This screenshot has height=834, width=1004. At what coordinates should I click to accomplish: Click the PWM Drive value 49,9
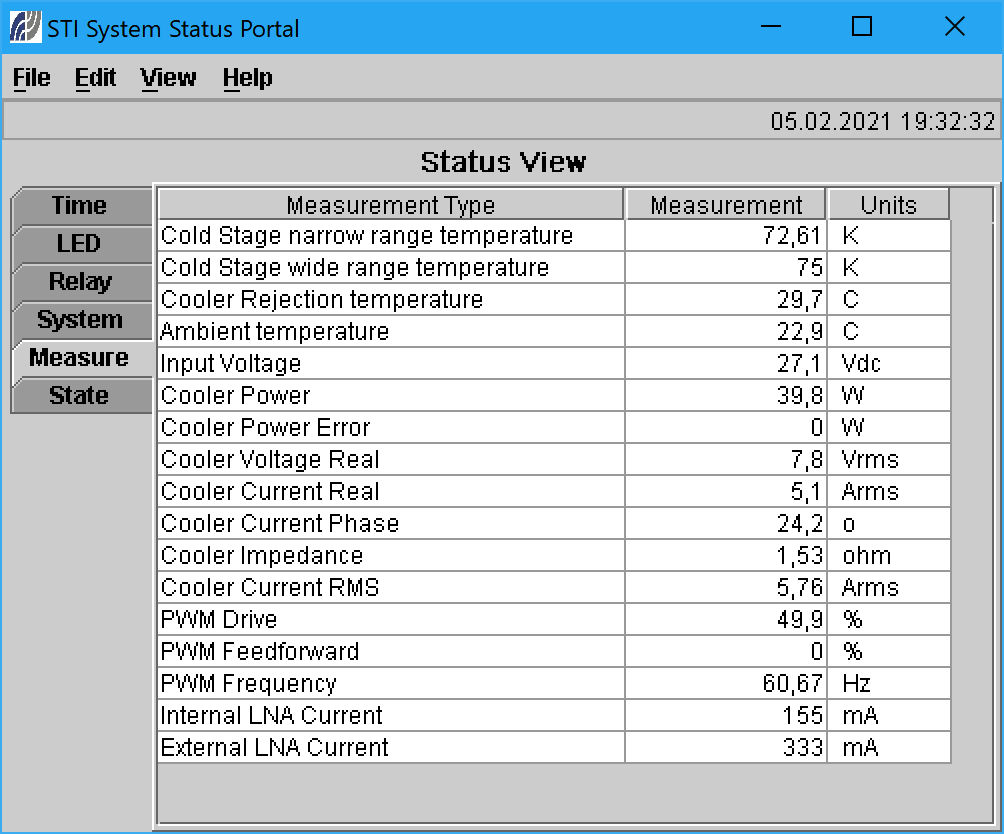(800, 620)
